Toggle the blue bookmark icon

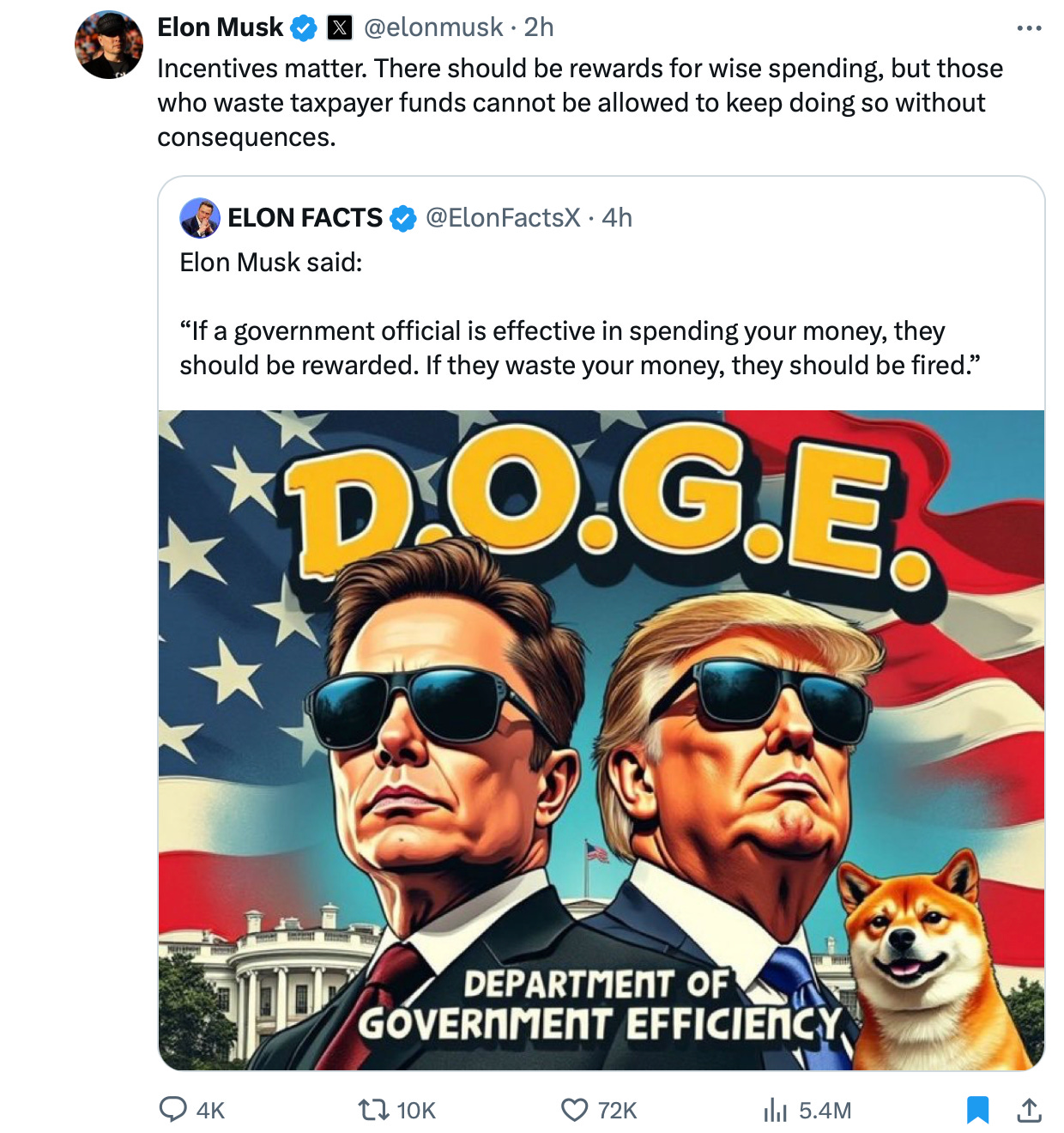[x=977, y=1110]
